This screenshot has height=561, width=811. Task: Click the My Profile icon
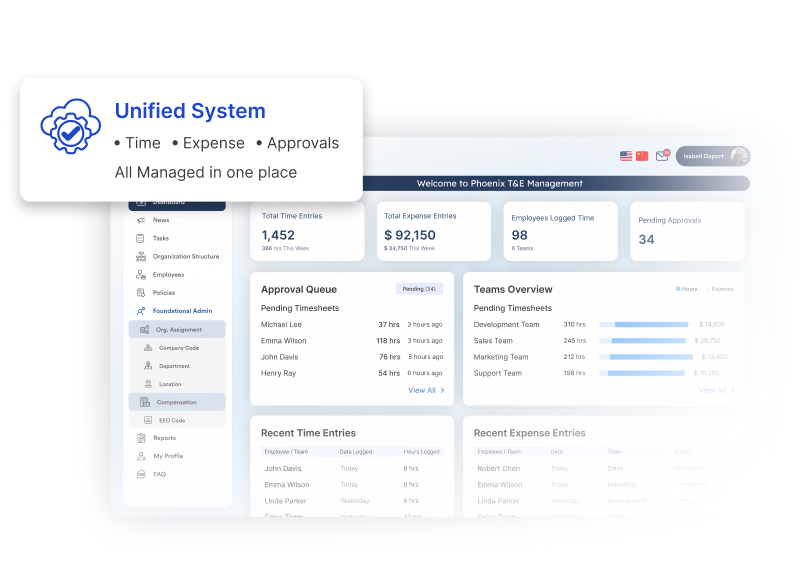(141, 456)
